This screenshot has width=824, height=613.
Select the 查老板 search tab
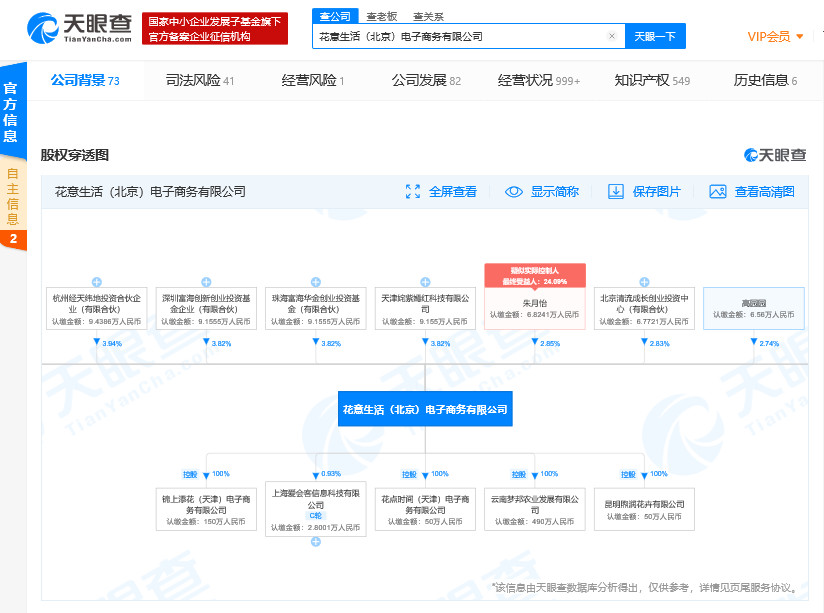[382, 16]
